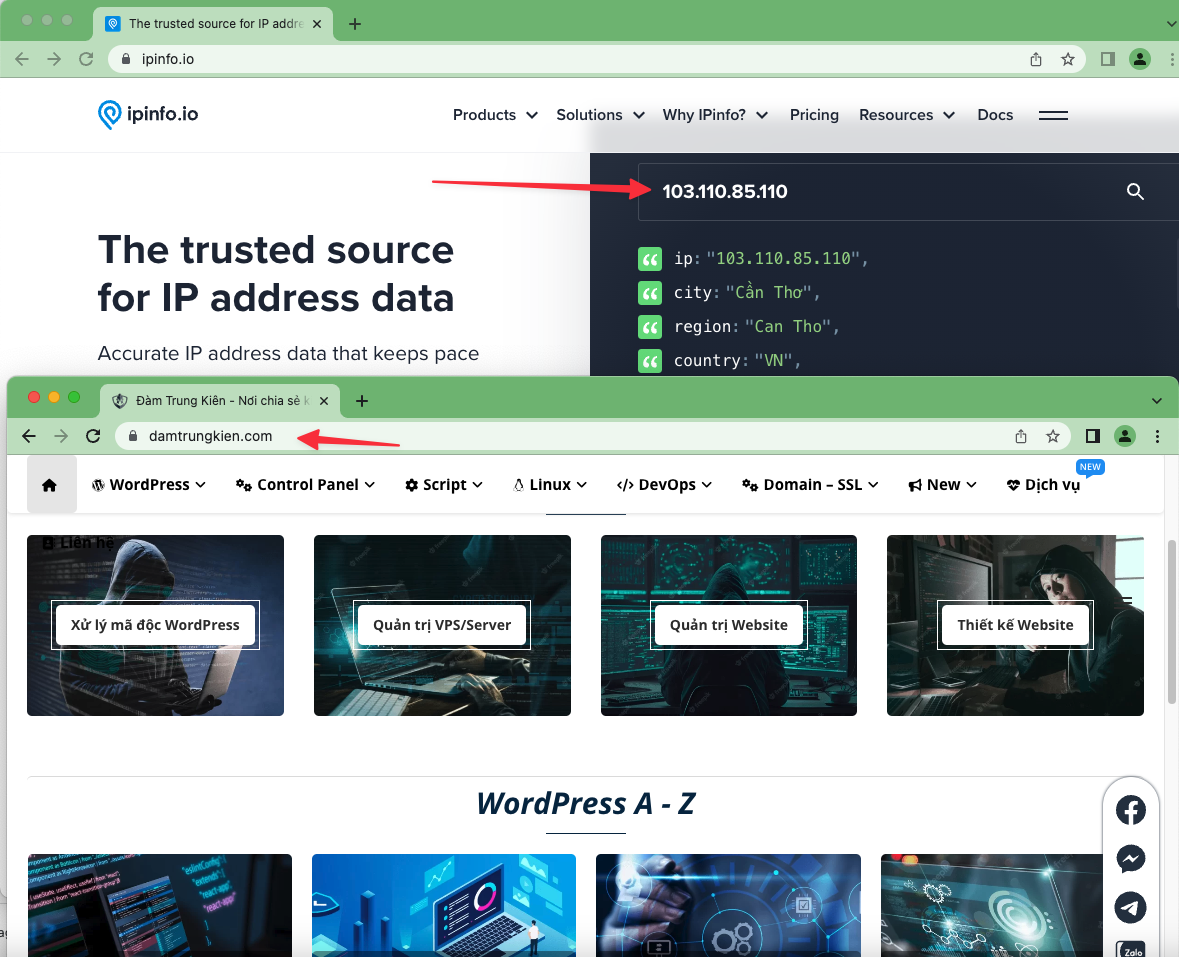Expand the WordPress menu

(149, 485)
